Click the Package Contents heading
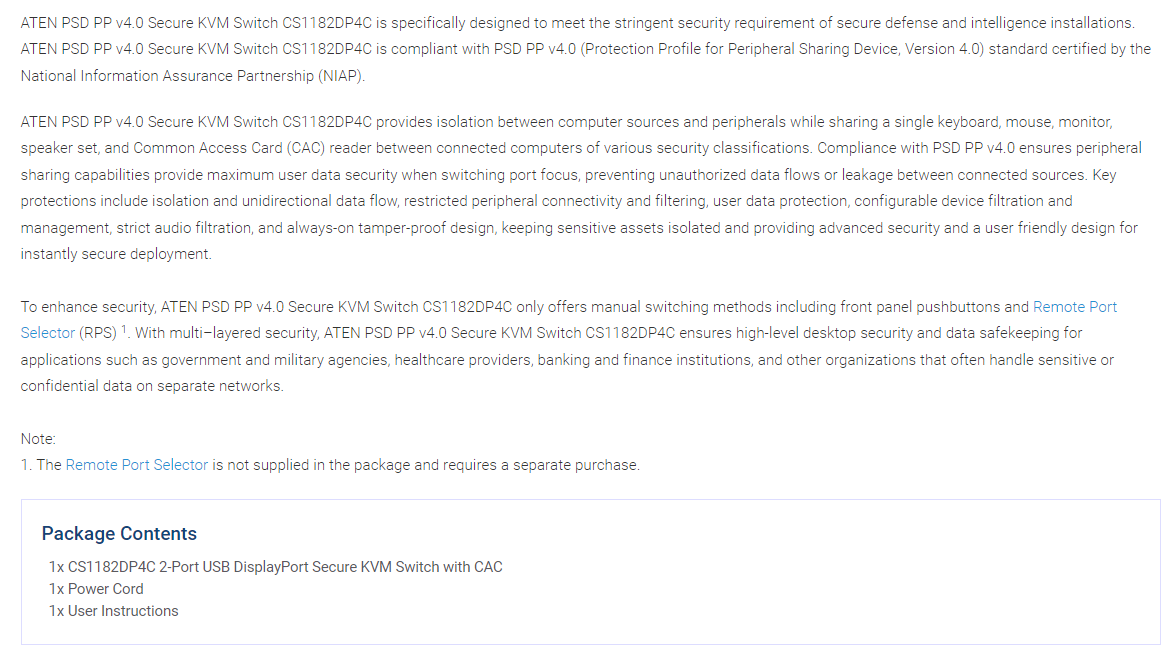This screenshot has height=663, width=1169. 119,534
